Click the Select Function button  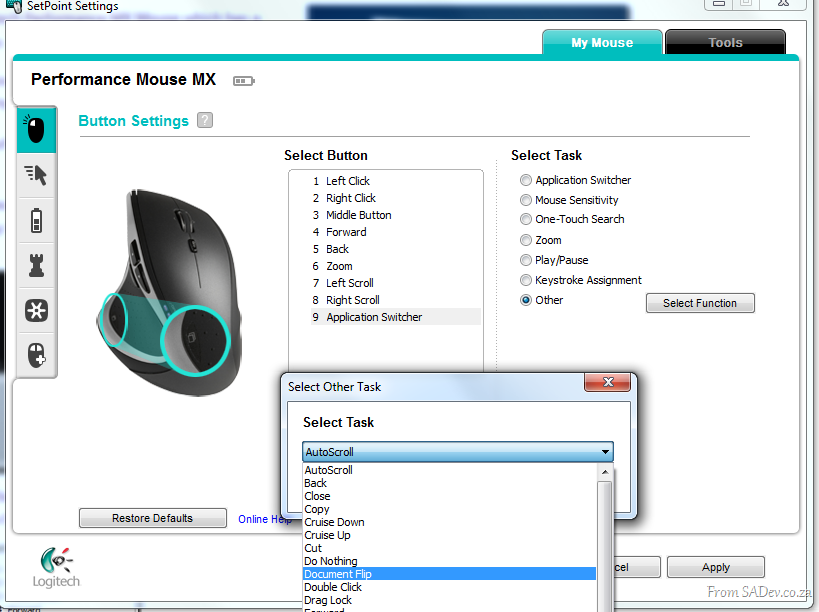click(x=700, y=303)
